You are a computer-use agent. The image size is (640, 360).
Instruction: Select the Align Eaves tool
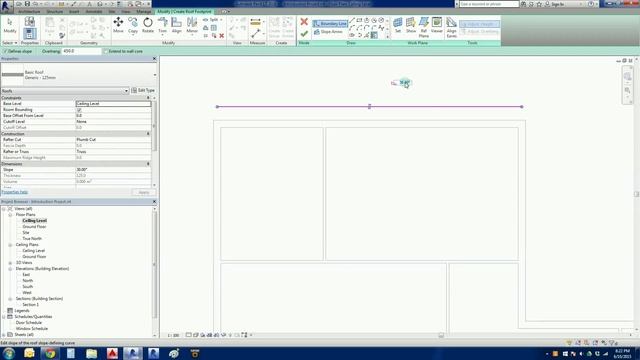[x=451, y=27]
